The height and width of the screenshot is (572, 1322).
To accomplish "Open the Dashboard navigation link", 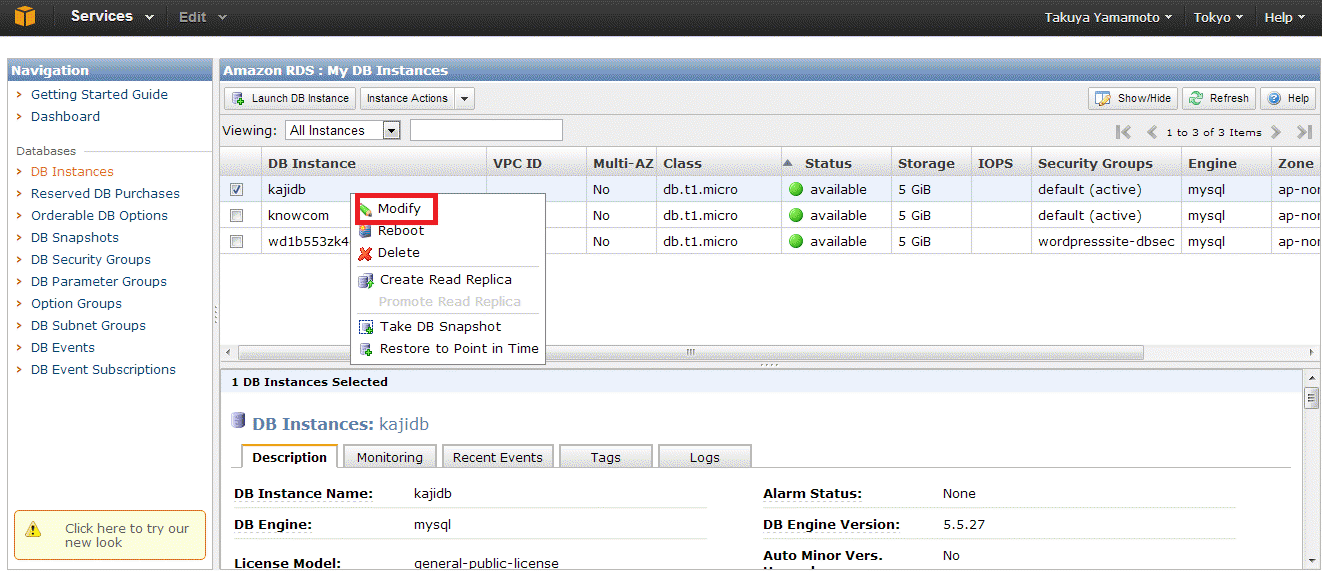I will 65,116.
